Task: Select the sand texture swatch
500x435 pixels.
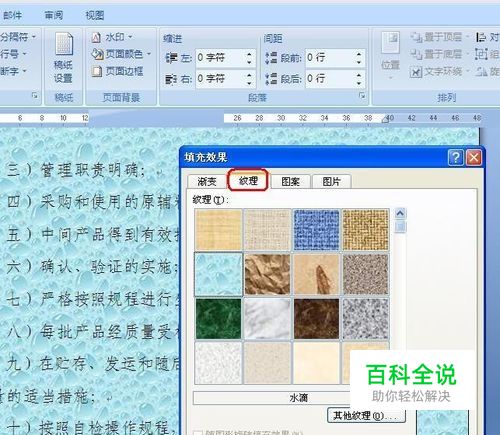Action: 366,274
